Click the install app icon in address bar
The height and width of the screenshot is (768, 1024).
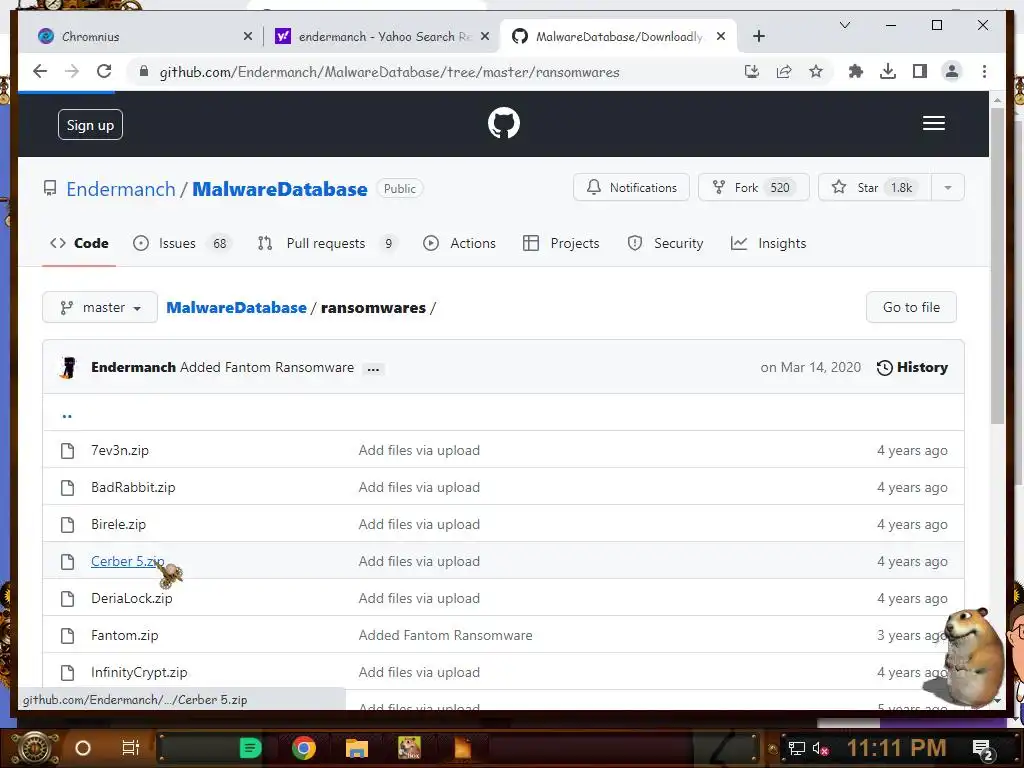tap(752, 71)
